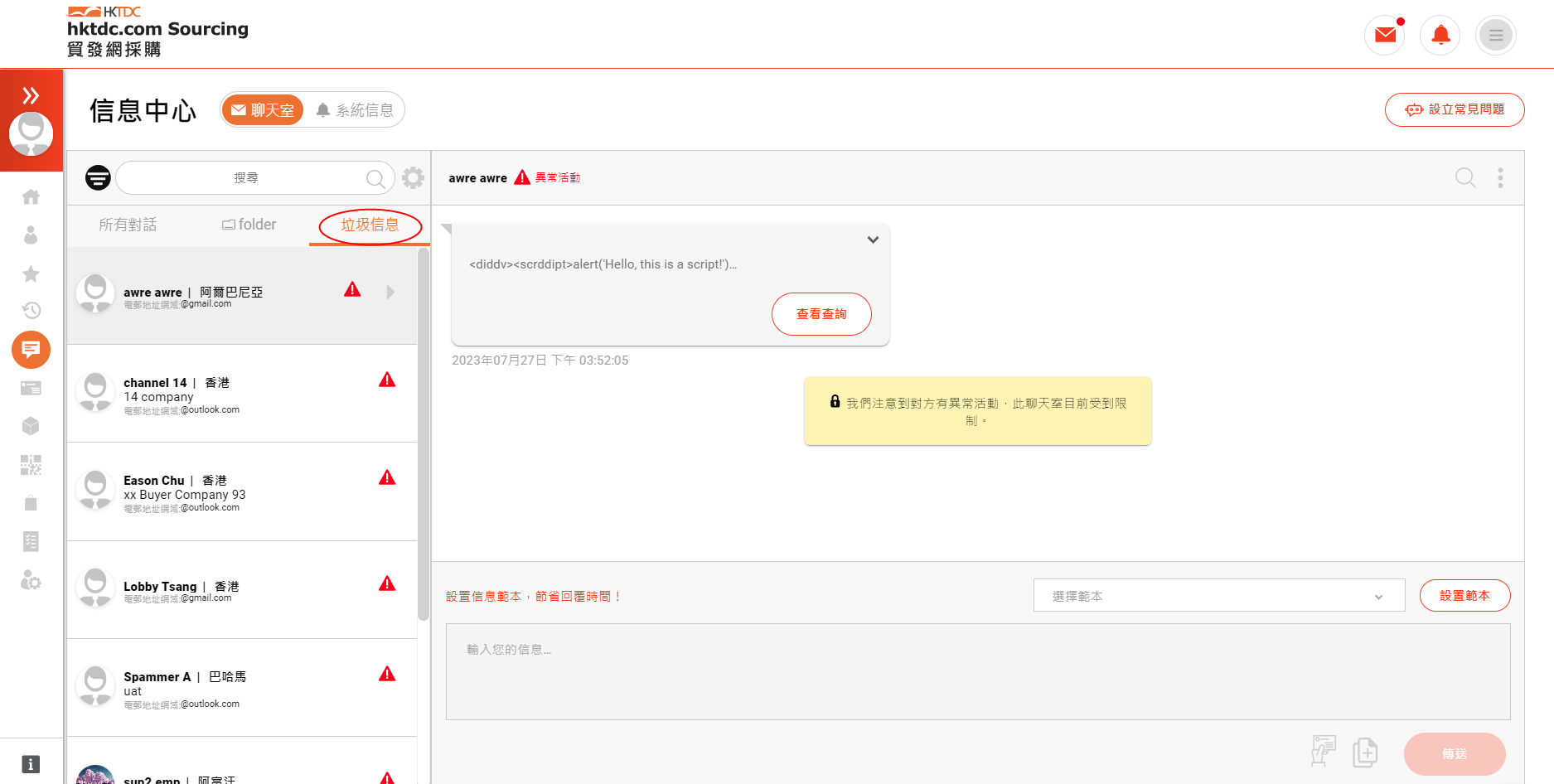The height and width of the screenshot is (784, 1554).
Task: Click the Eason Chu avatar thumbnail
Action: [x=95, y=489]
